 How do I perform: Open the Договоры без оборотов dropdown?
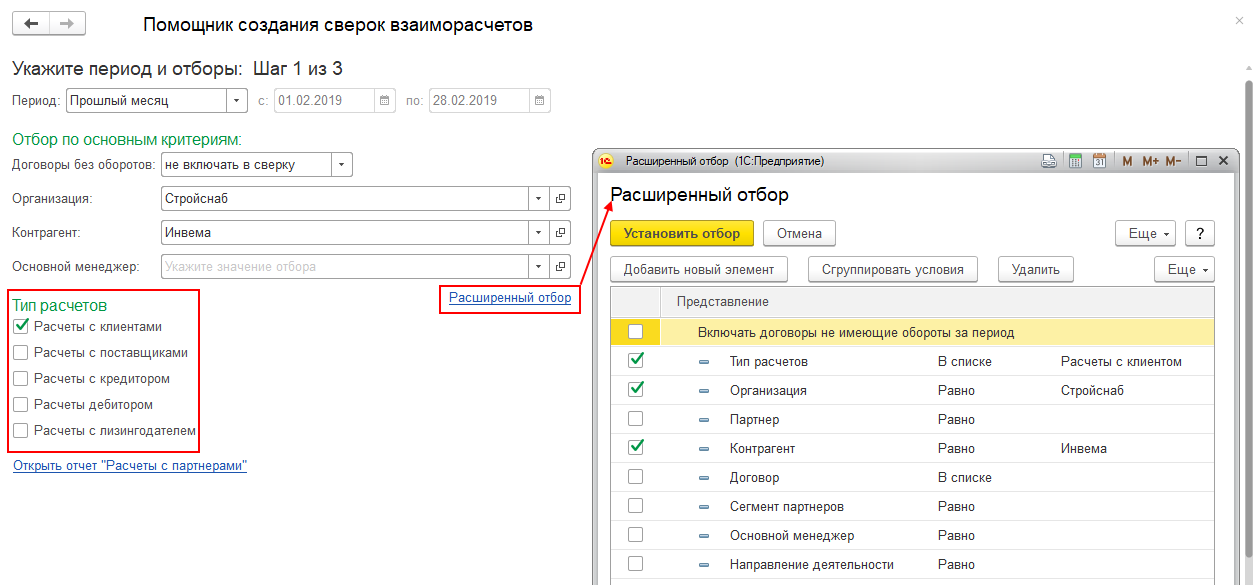[341, 165]
